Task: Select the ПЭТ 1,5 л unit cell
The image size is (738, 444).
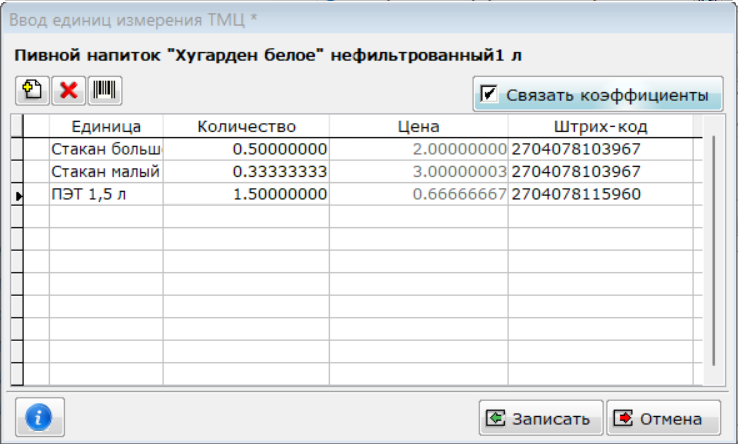Action: click(x=106, y=194)
